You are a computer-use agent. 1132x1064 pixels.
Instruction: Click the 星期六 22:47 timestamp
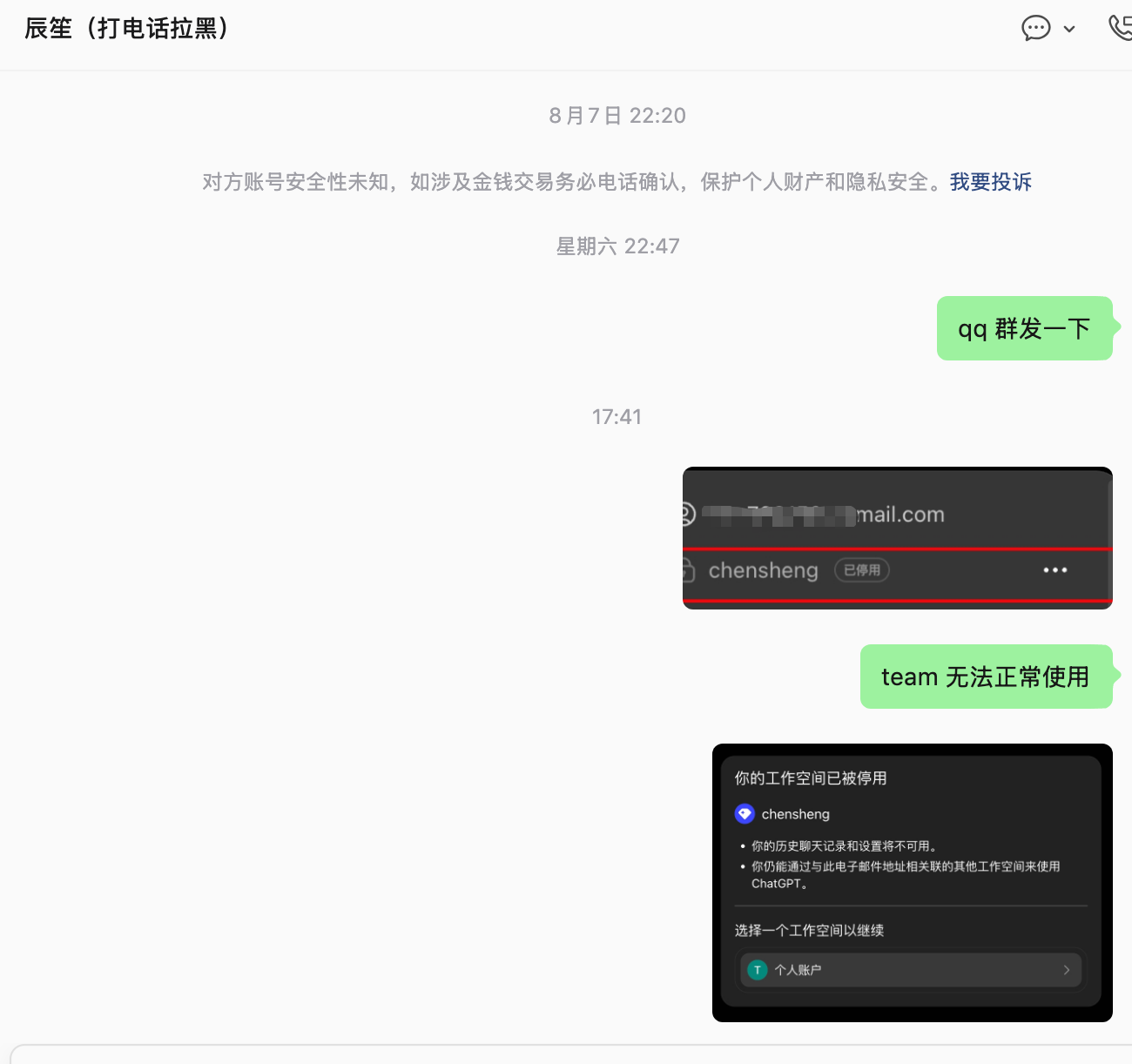[x=617, y=246]
